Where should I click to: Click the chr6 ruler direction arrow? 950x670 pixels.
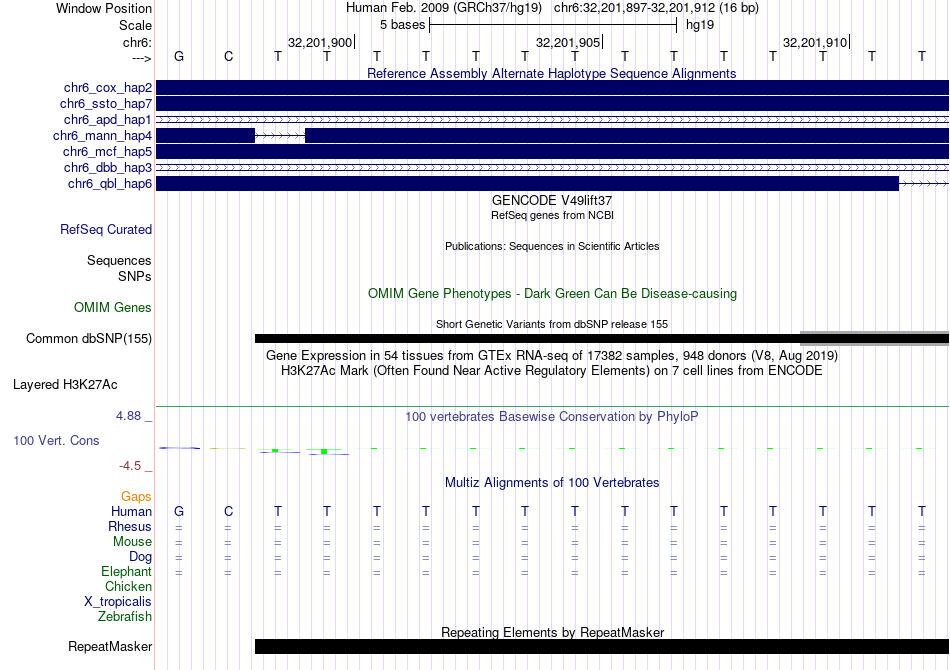141,58
